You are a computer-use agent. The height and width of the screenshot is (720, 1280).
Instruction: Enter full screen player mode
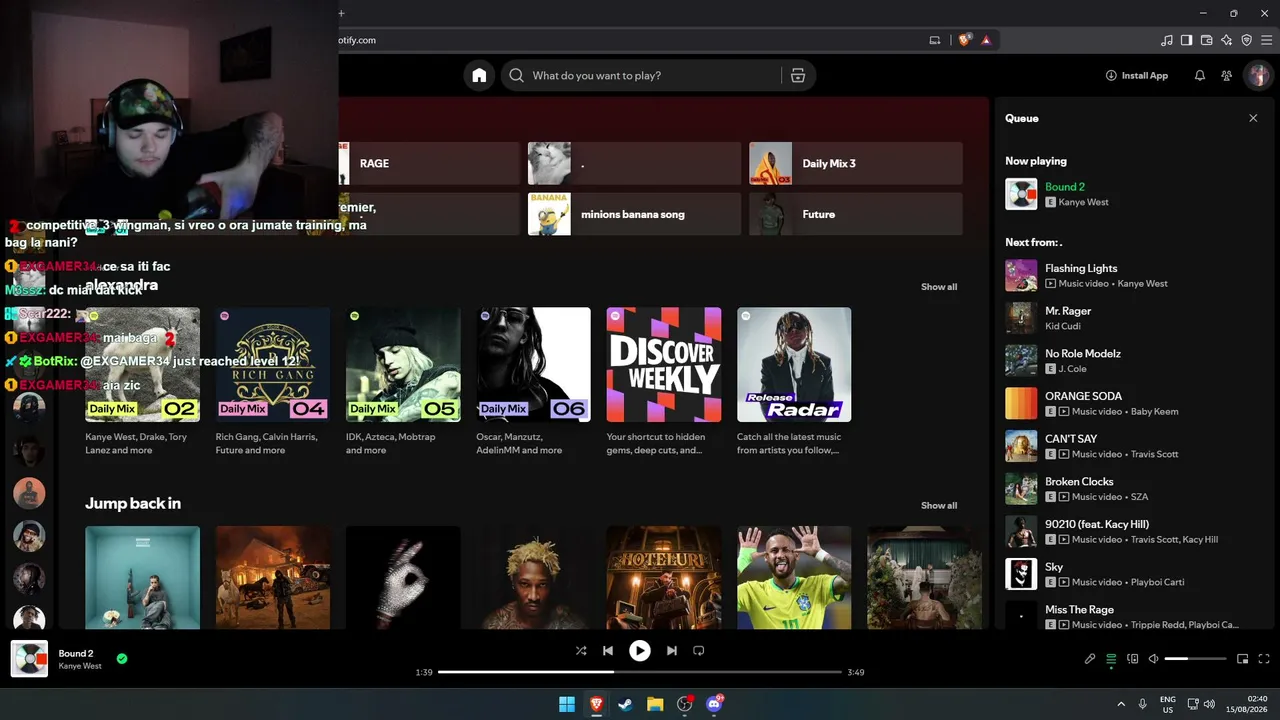1264,659
